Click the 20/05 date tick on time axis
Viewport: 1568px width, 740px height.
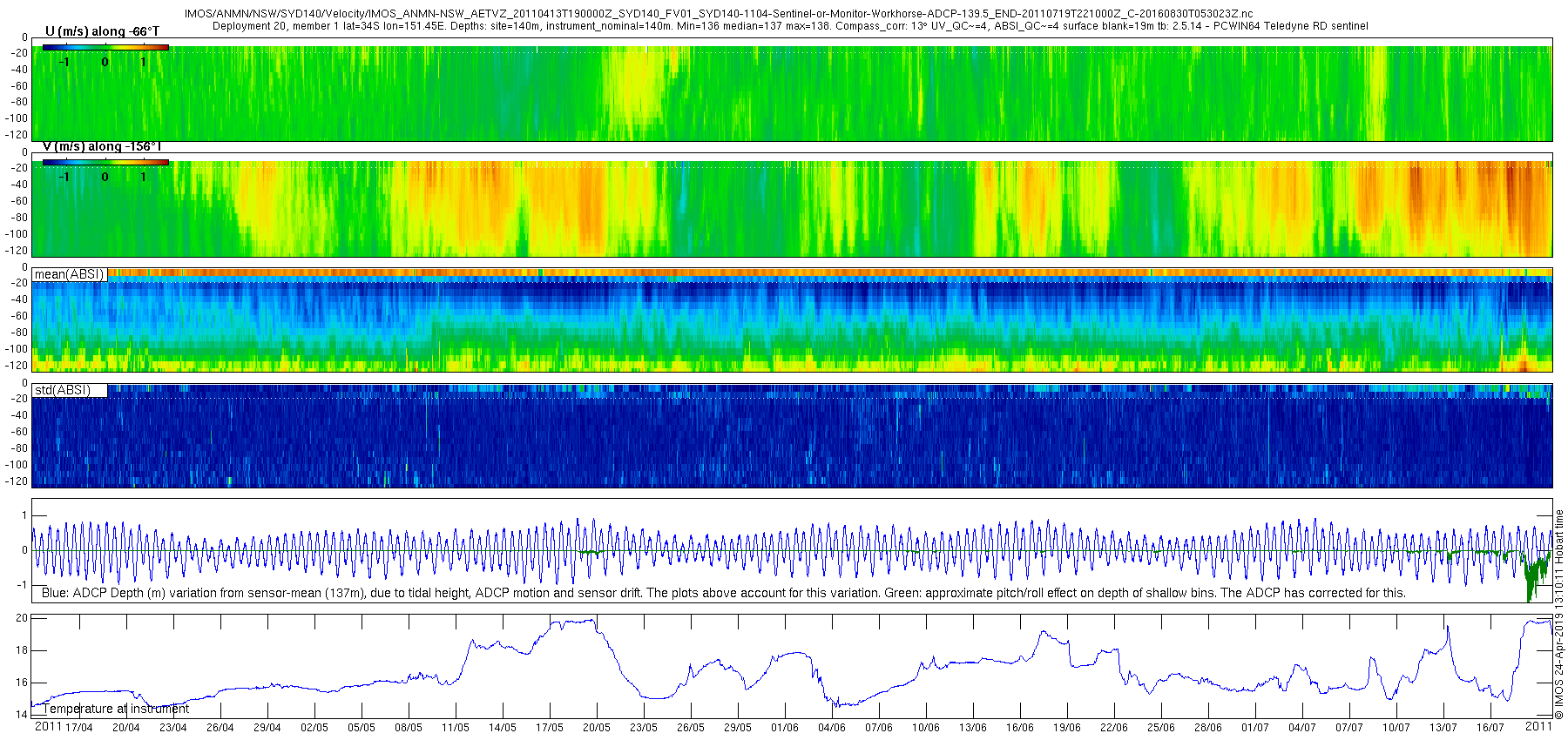[597, 727]
